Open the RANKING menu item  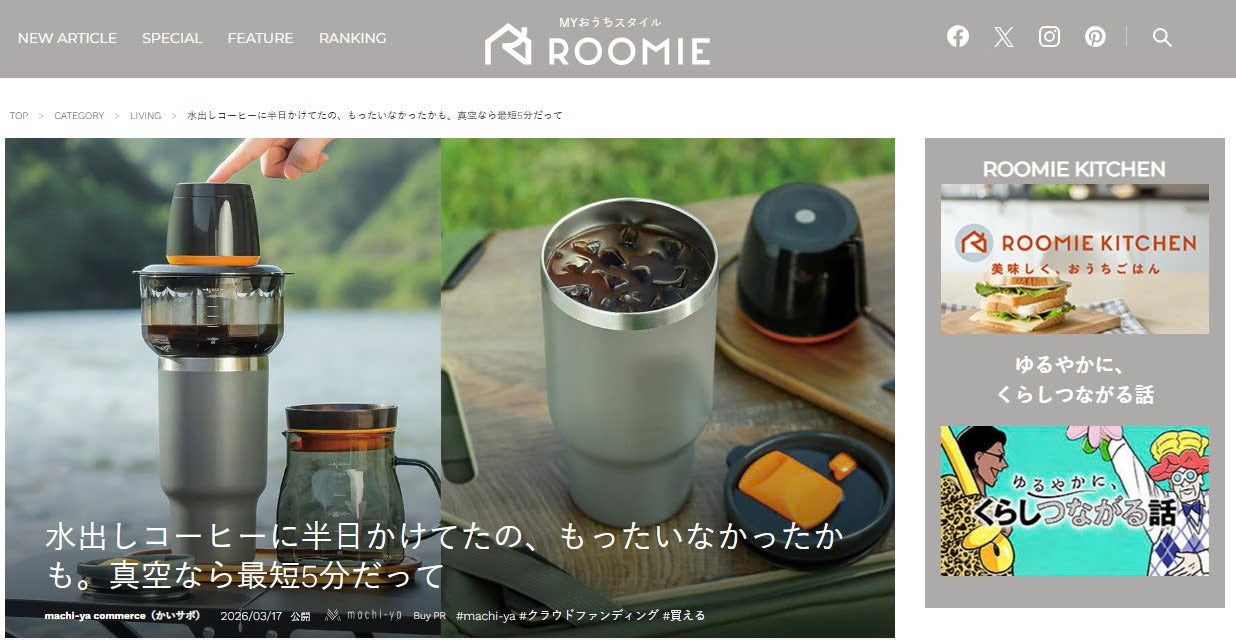point(352,38)
